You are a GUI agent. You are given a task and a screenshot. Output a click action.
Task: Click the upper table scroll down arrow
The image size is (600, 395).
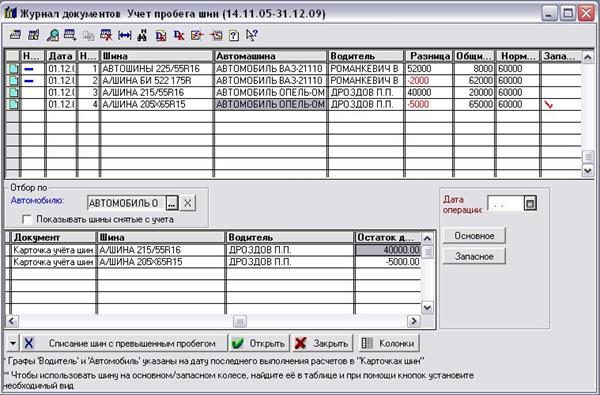[588, 170]
